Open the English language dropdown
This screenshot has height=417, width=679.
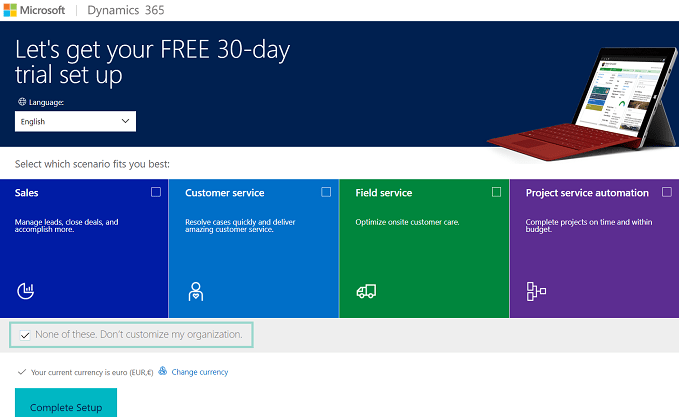(x=75, y=121)
